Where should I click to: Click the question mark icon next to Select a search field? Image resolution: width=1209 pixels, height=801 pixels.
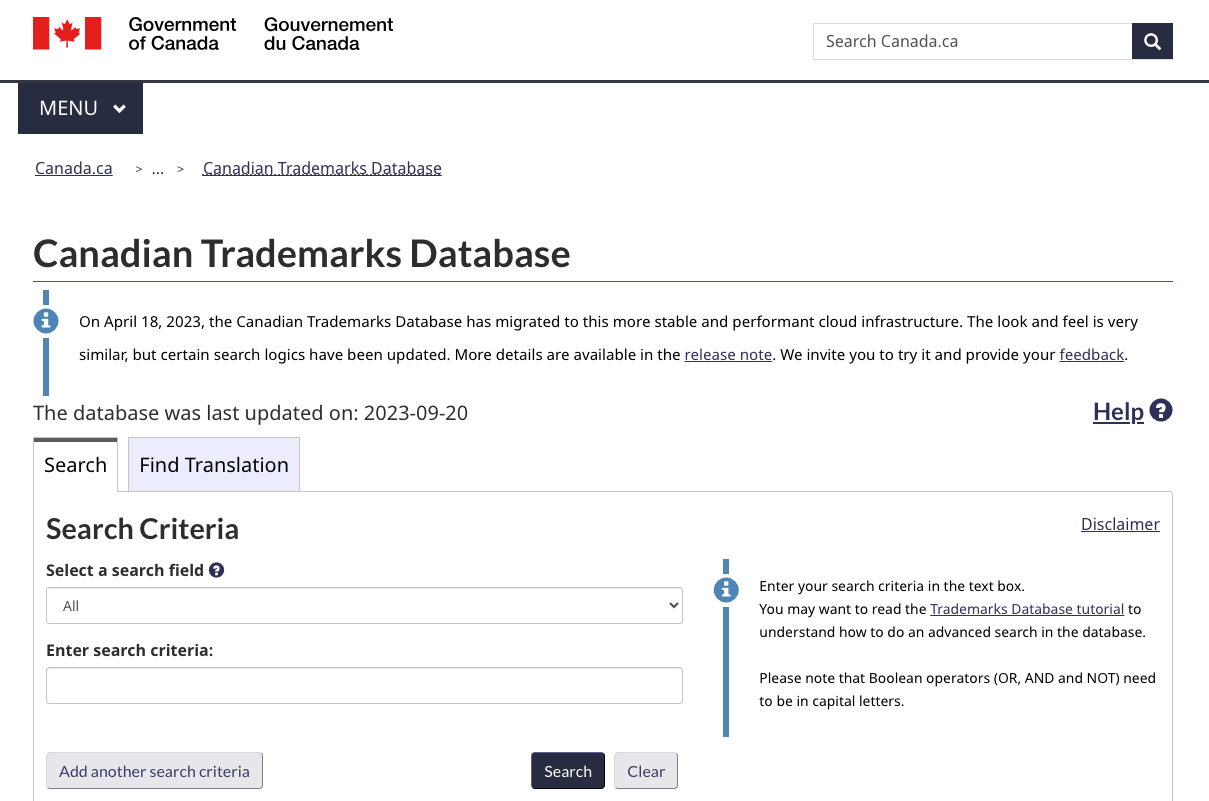[x=216, y=570]
